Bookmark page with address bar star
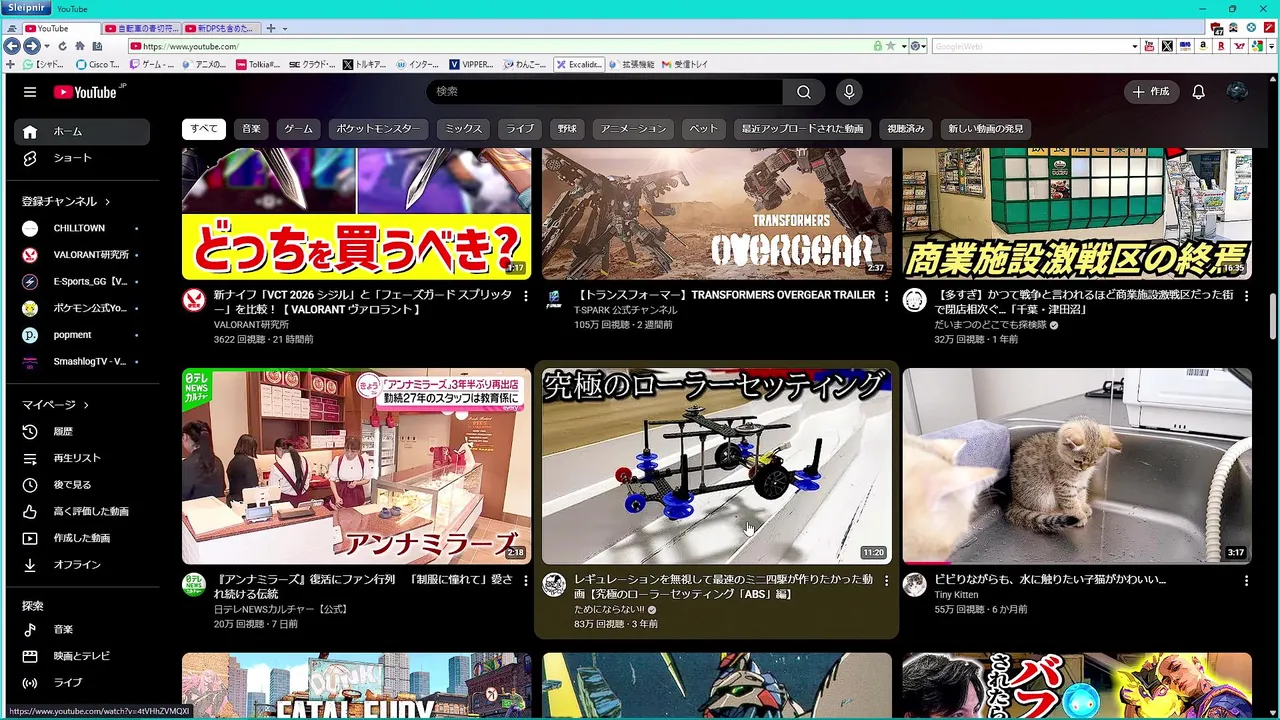This screenshot has height=720, width=1280. pos(890,46)
